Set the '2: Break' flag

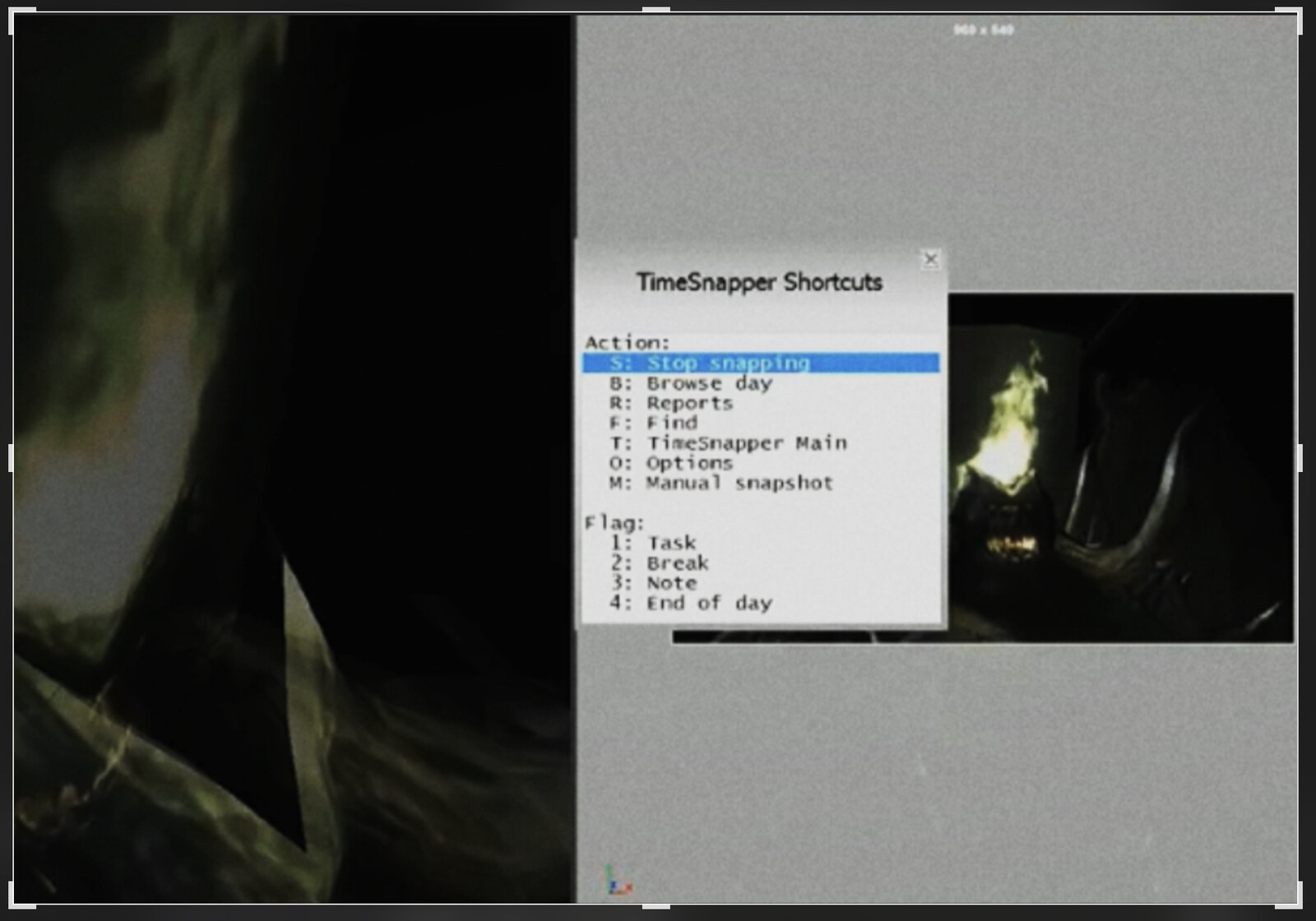pyautogui.click(x=660, y=563)
